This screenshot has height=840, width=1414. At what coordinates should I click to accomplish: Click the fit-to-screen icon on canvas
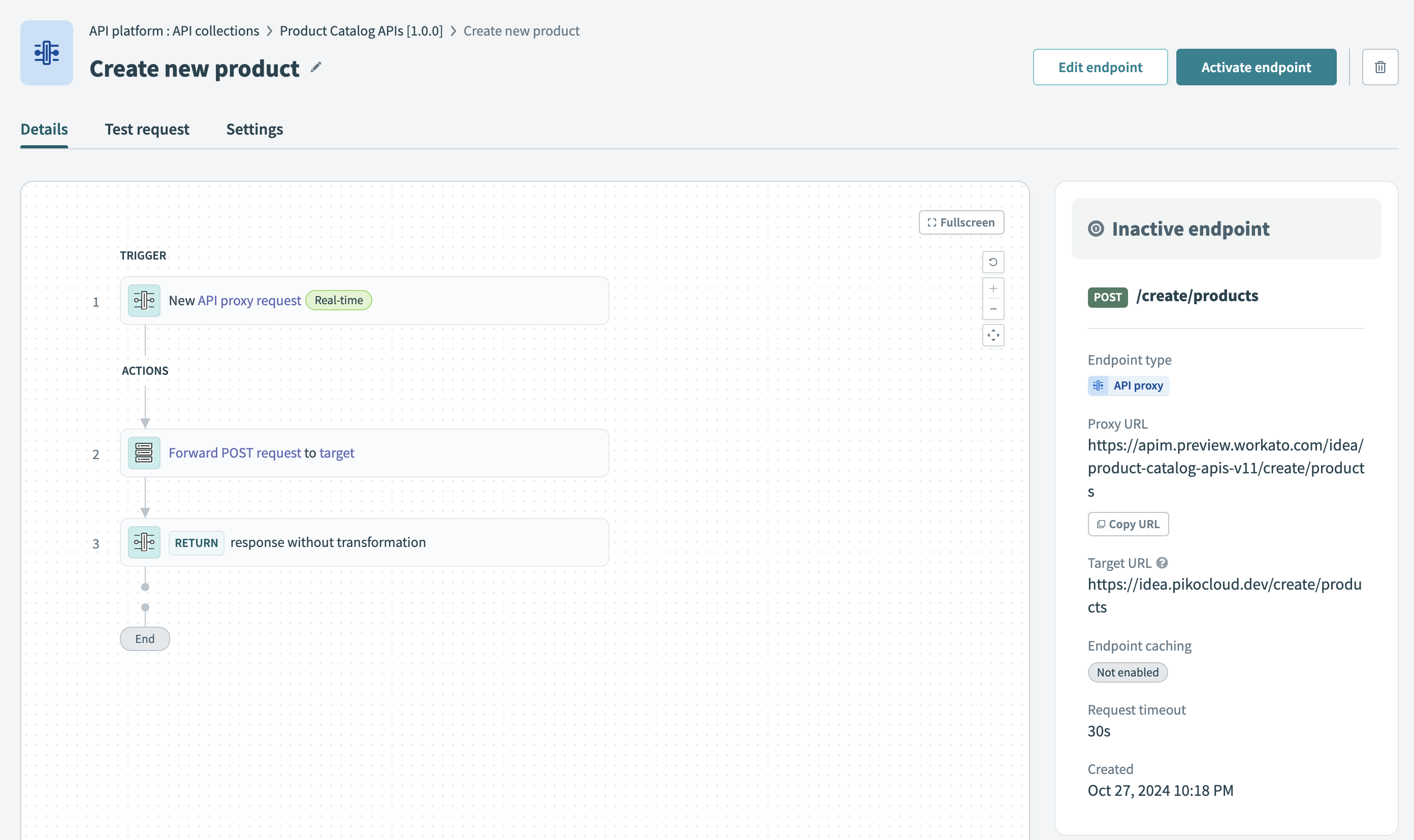point(993,335)
